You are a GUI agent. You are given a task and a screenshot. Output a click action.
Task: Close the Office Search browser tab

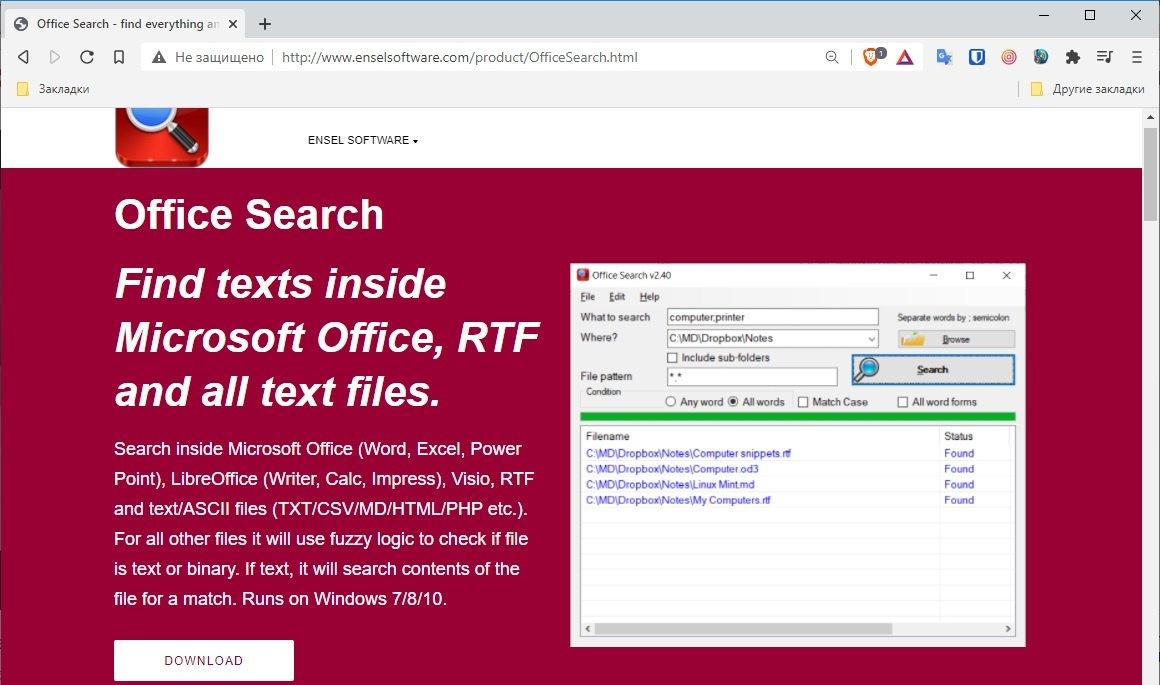[x=232, y=24]
